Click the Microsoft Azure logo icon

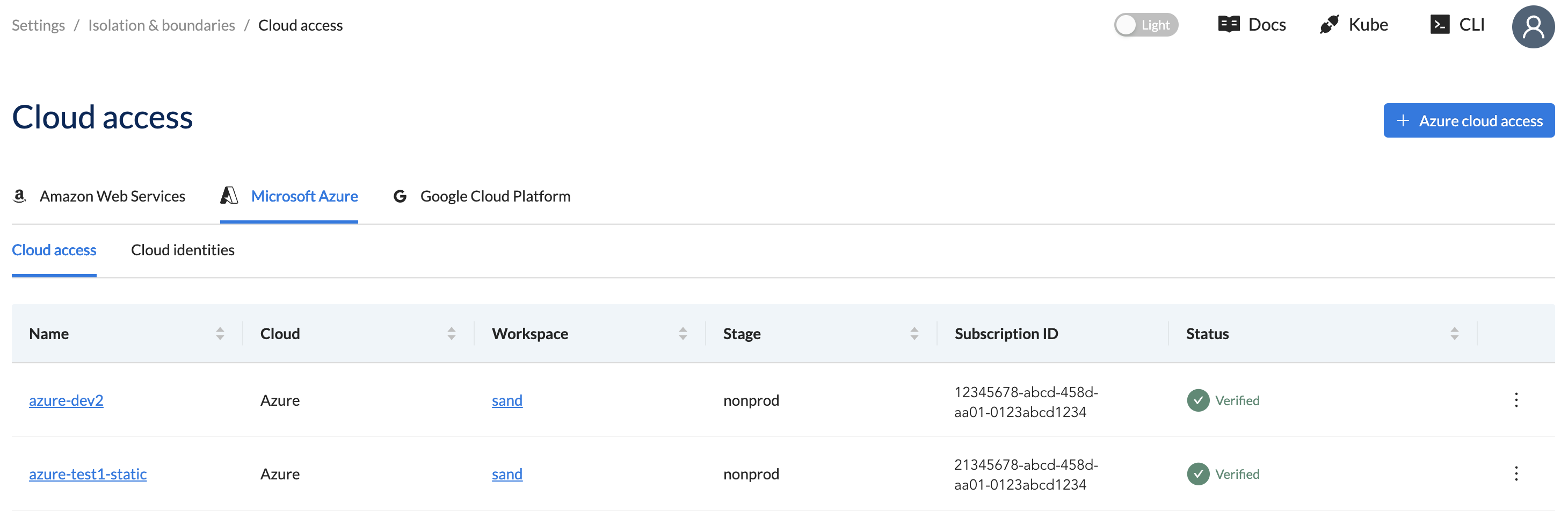[x=229, y=196]
